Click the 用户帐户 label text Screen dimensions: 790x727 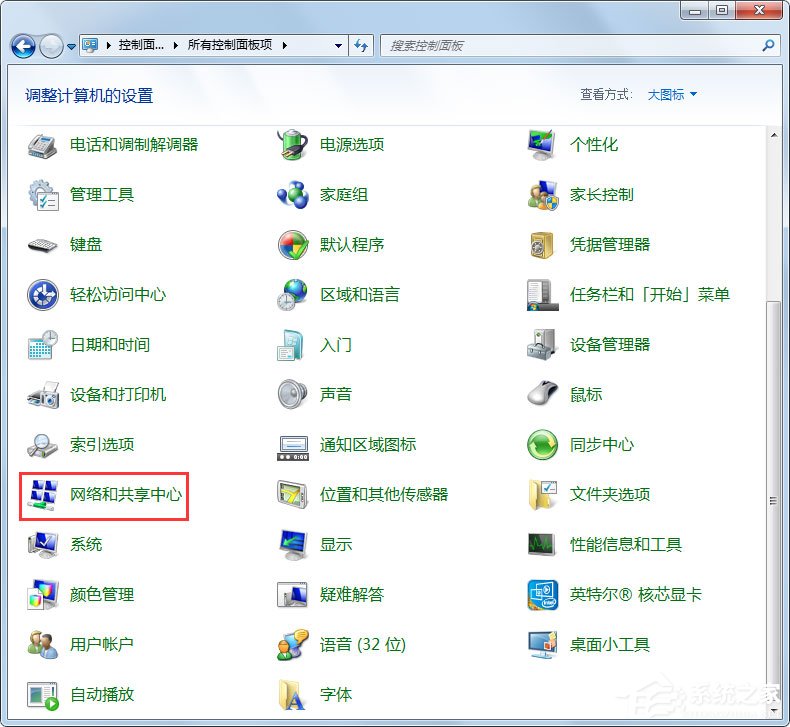(x=101, y=644)
